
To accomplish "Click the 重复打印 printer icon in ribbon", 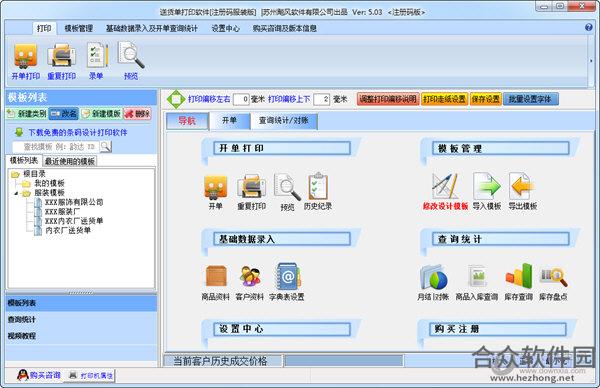I will tap(61, 61).
